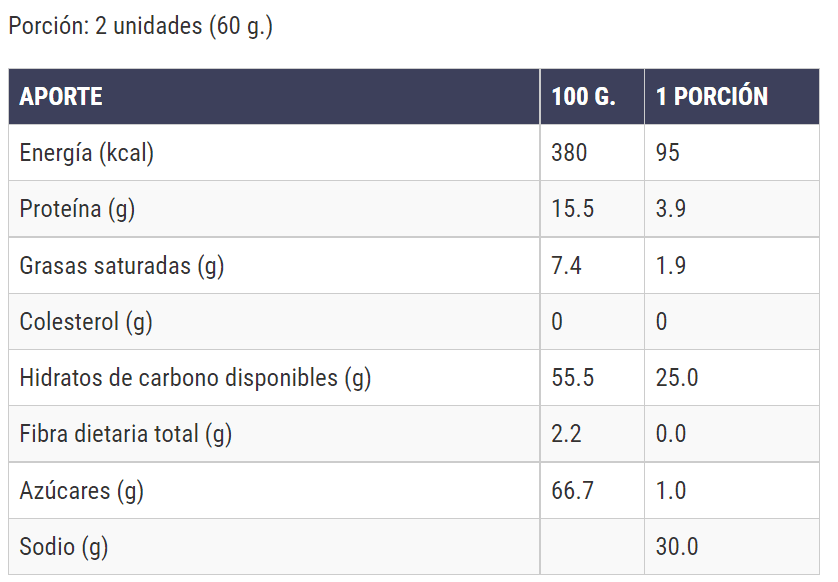Click the Azúcares (g) row label
Image resolution: width=838 pixels, height=582 pixels.
[80, 491]
